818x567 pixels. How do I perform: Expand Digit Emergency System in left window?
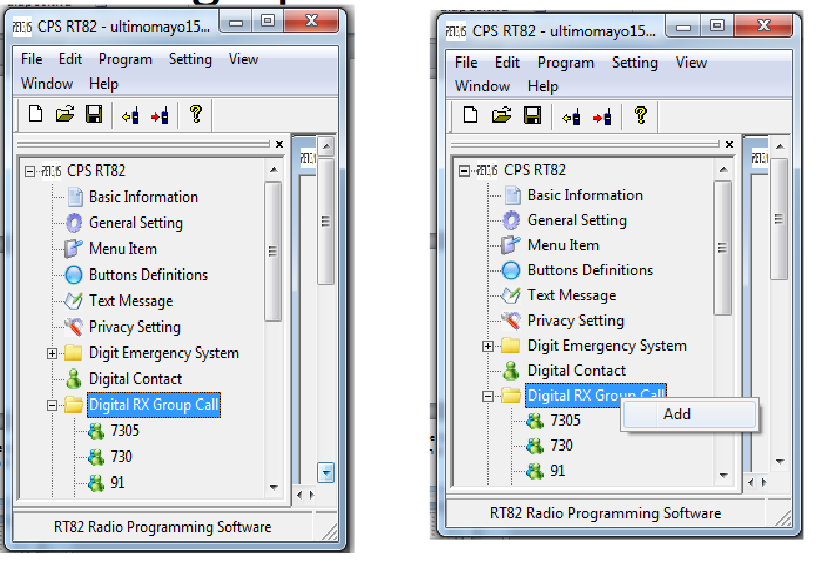point(52,354)
